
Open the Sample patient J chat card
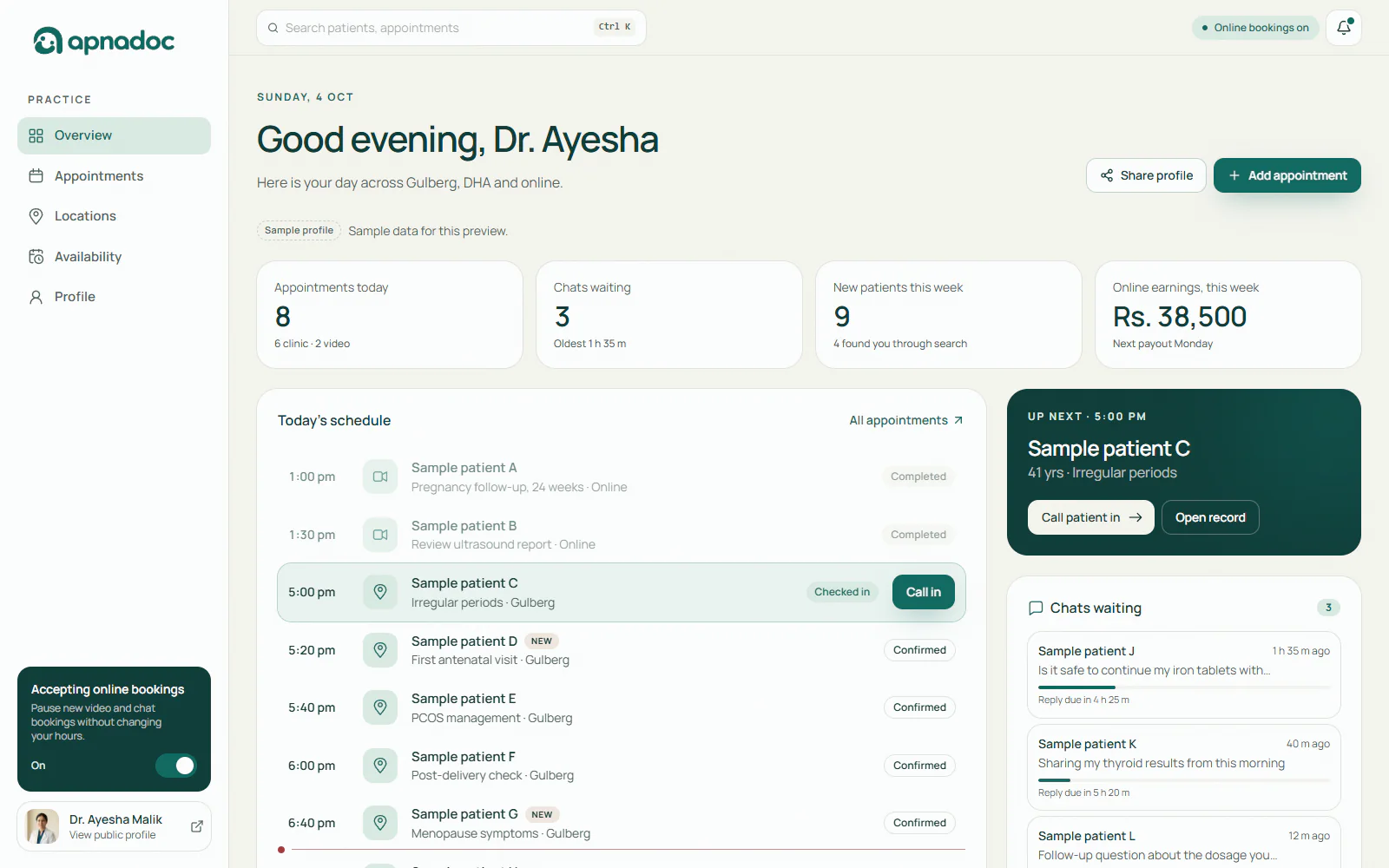coord(1184,674)
